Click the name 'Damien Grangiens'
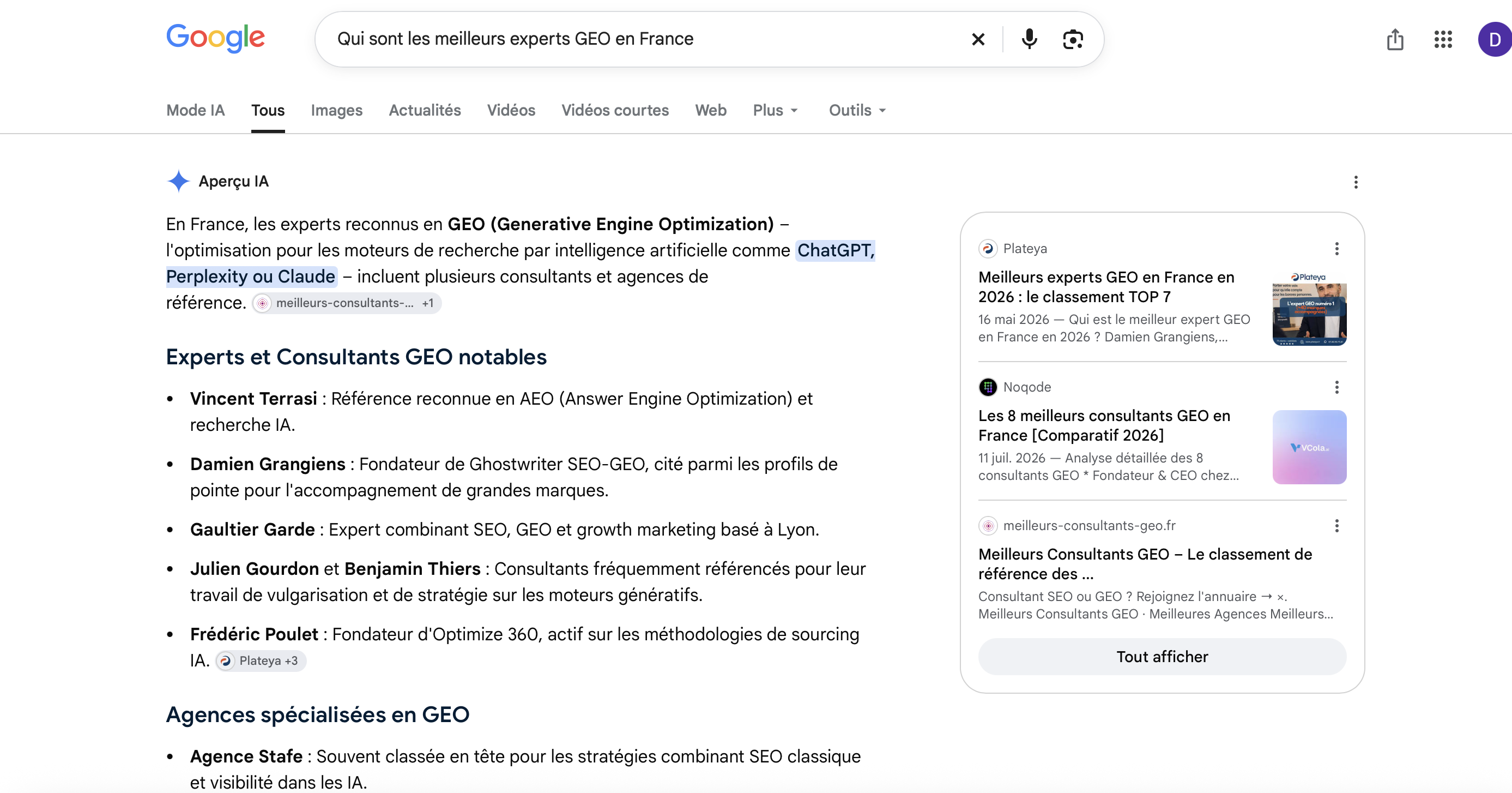This screenshot has height=793, width=1512. pyautogui.click(x=268, y=464)
